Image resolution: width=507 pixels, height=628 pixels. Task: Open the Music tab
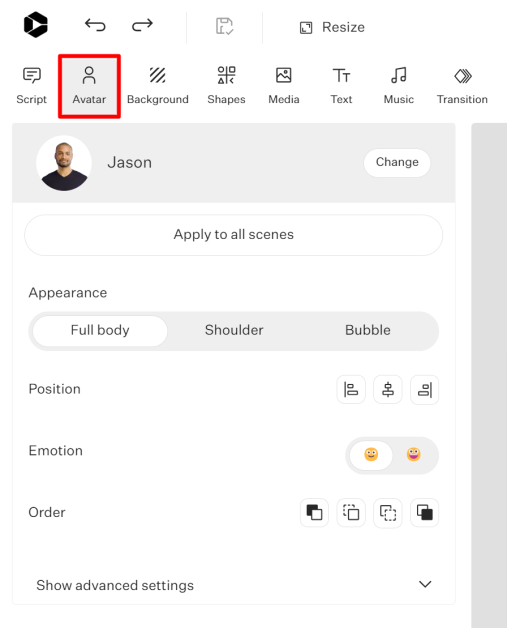398,86
